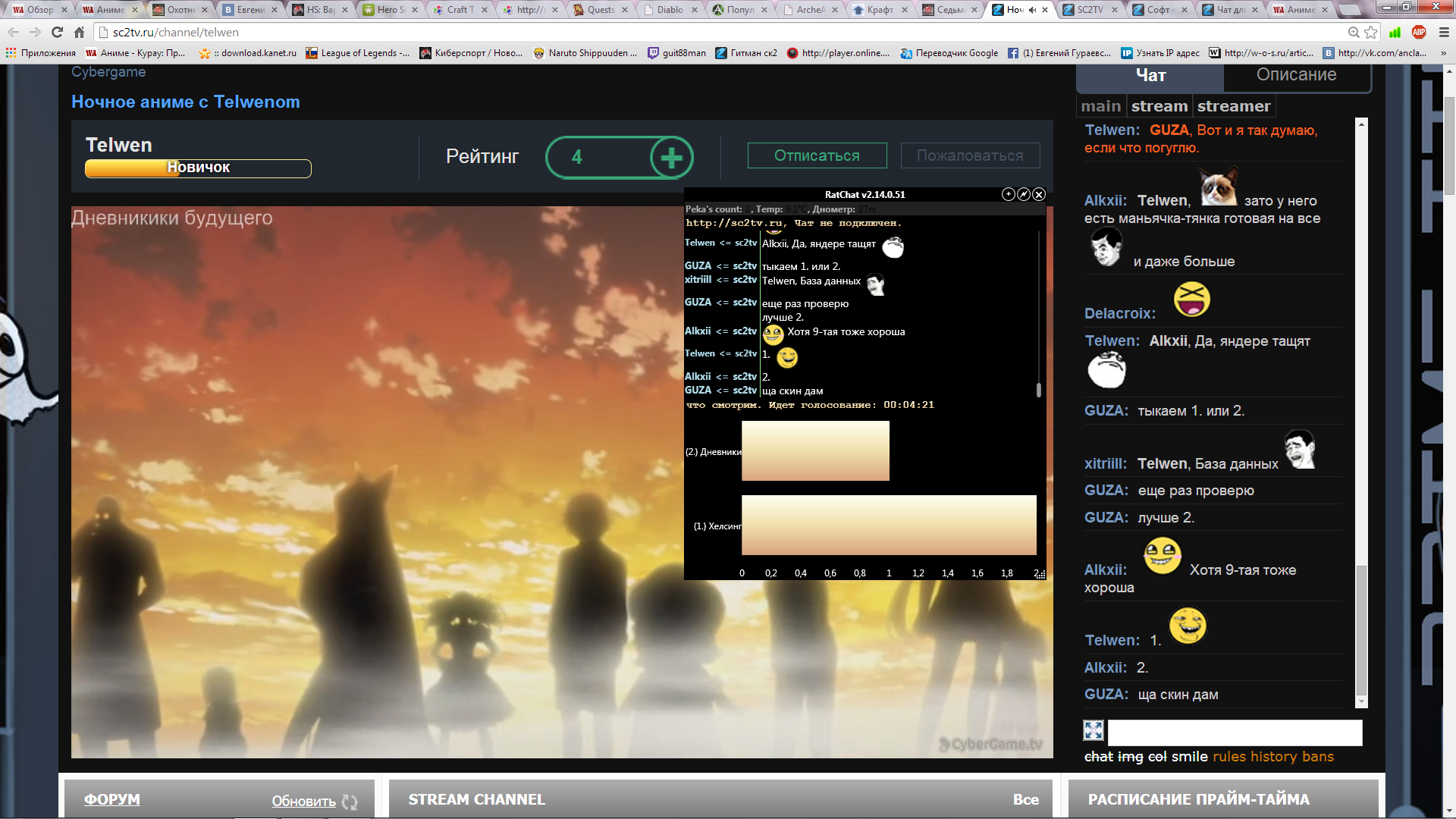Image resolution: width=1456 pixels, height=819 pixels.
Task: Switch to the Quests browser tab
Action: pos(600,10)
